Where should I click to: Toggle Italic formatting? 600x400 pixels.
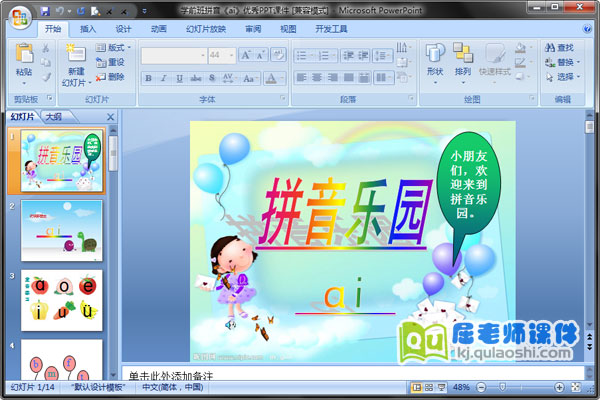[x=163, y=78]
